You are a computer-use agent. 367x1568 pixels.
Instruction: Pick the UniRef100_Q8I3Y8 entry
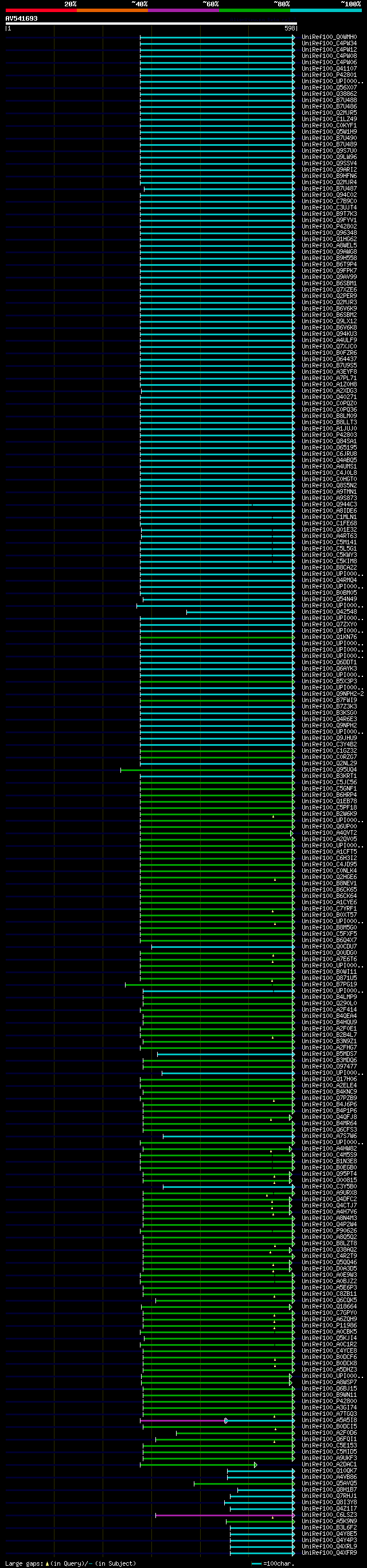pos(329,1503)
